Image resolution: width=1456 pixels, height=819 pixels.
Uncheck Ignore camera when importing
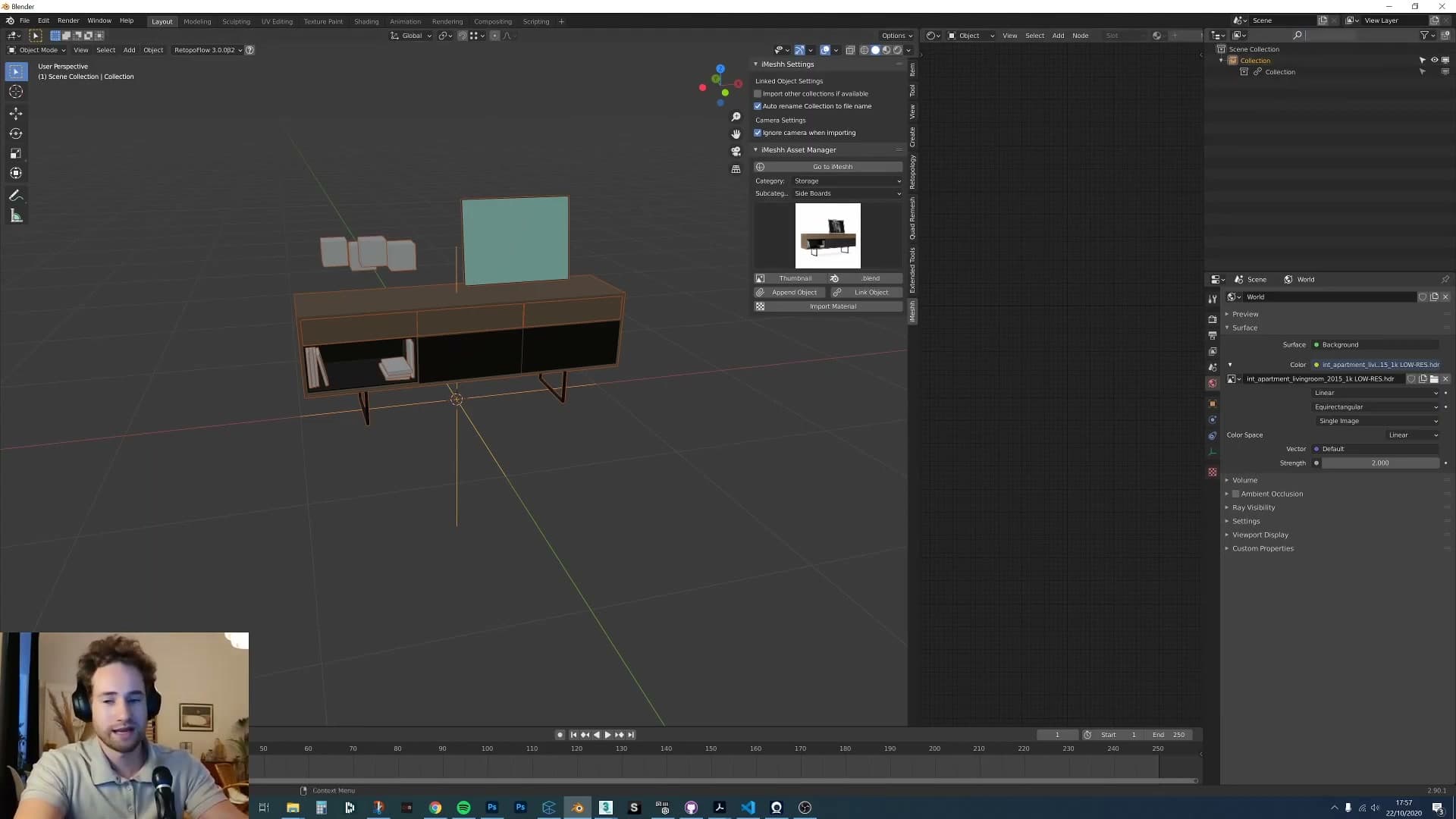[758, 133]
